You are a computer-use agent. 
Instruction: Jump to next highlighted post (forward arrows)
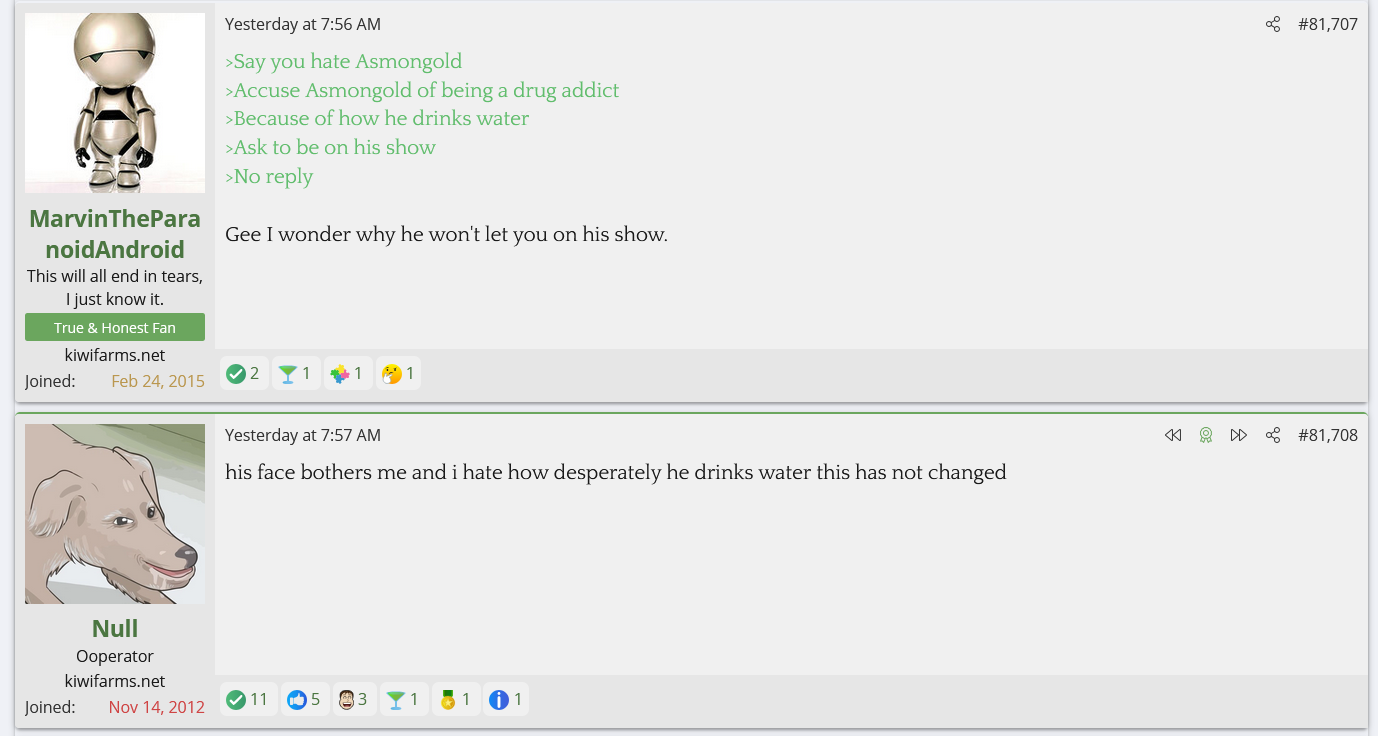click(x=1238, y=435)
